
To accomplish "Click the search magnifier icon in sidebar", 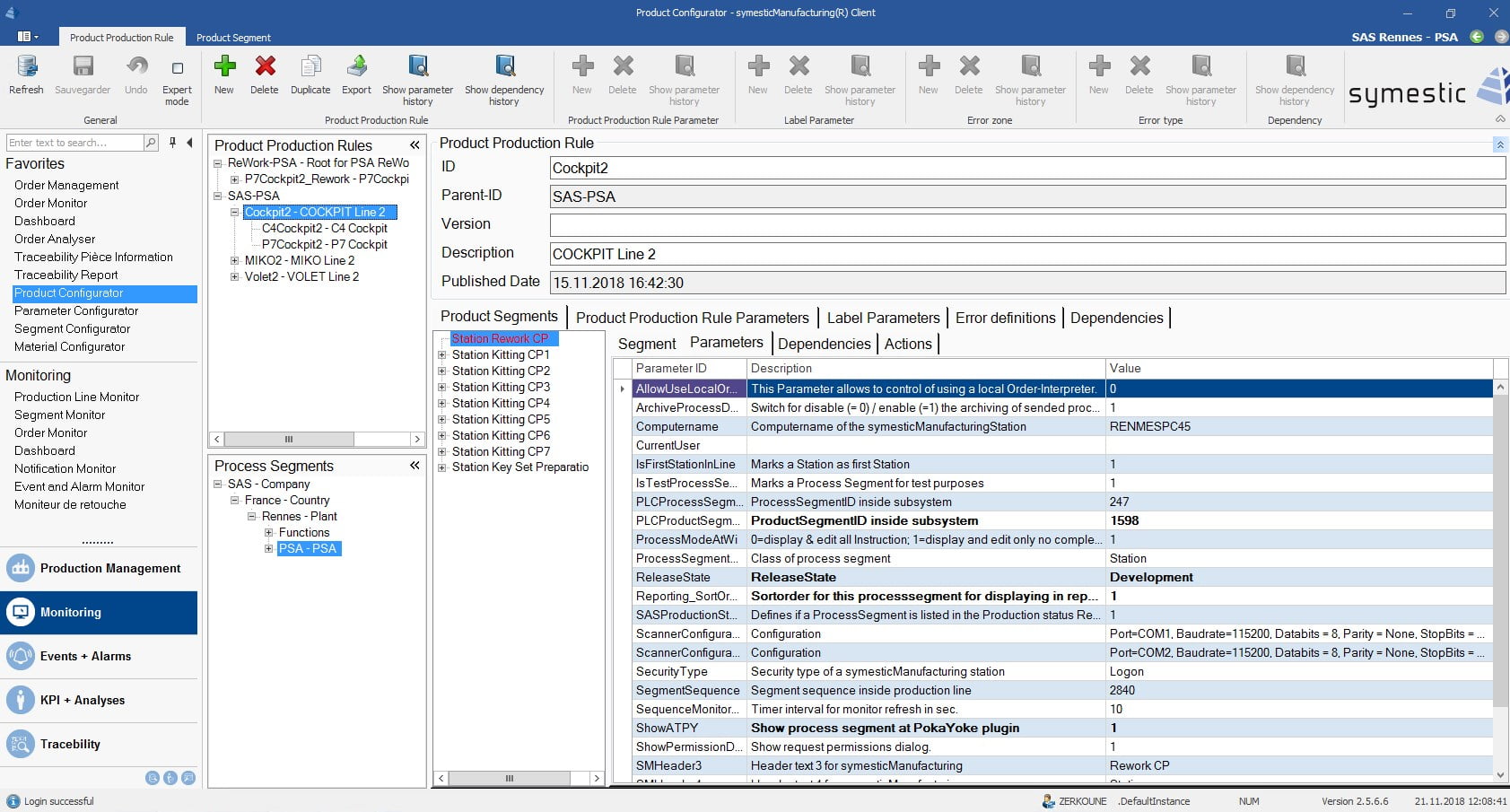I will pos(151,143).
